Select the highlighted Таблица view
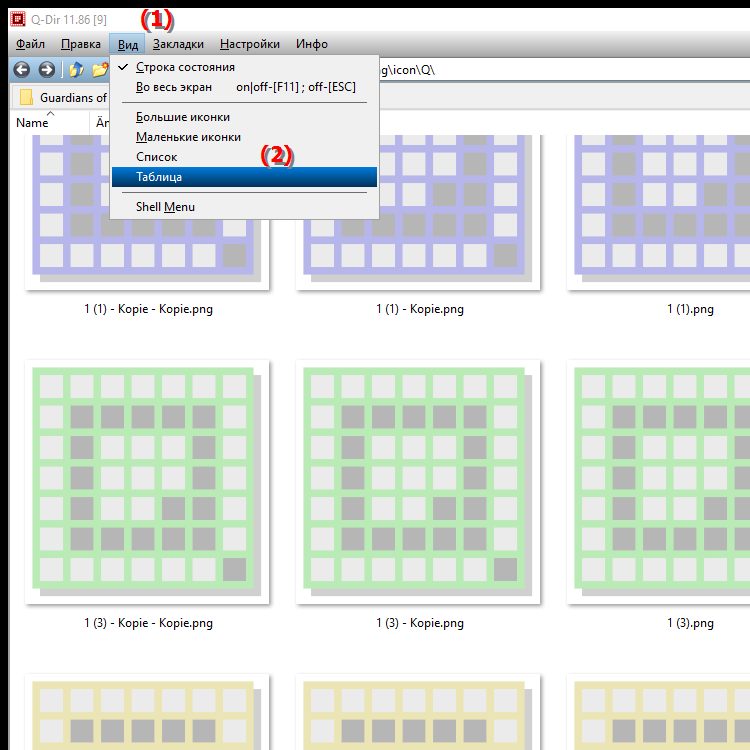Screen dimensions: 750x750 tap(244, 177)
